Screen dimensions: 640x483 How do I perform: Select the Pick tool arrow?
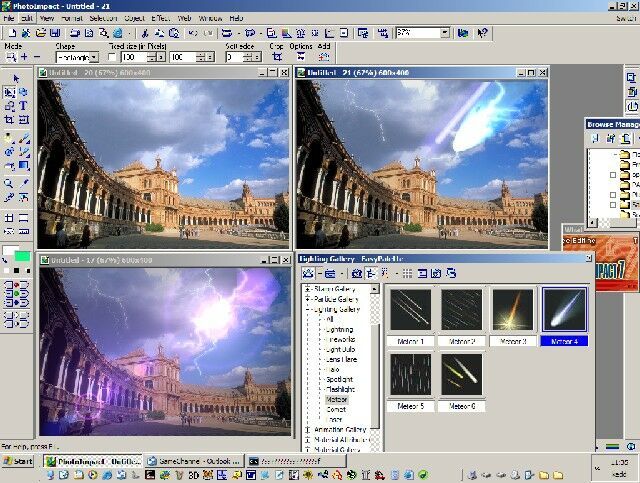[16, 79]
